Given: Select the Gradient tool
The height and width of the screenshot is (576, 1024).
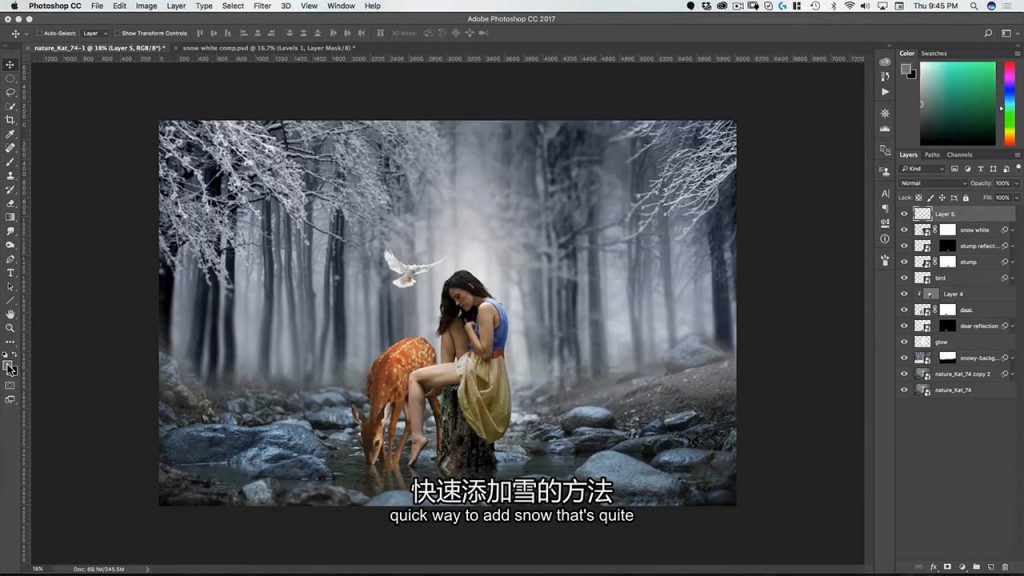Looking at the screenshot, I should [10, 217].
